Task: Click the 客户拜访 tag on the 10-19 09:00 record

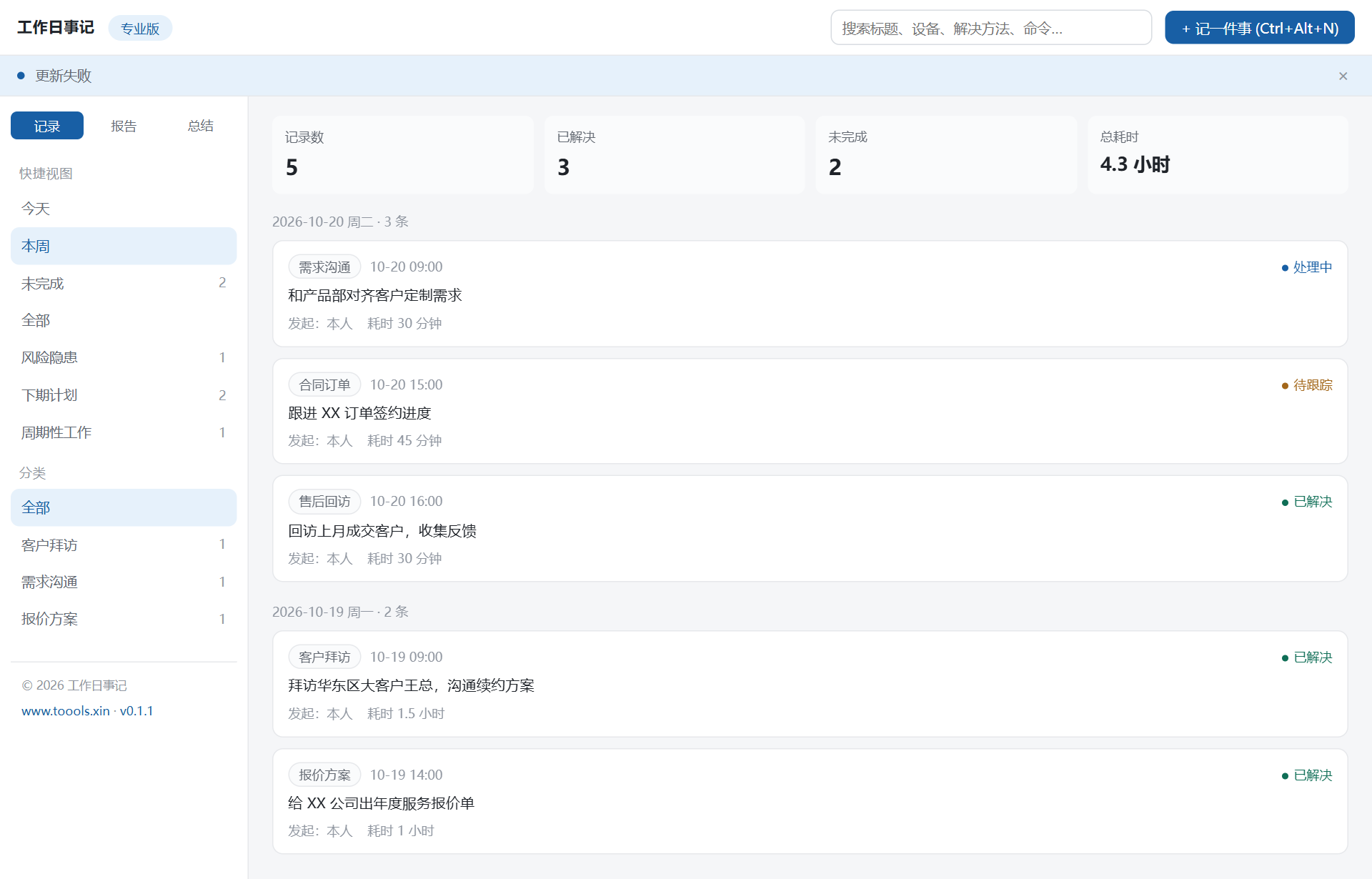Action: 324,657
